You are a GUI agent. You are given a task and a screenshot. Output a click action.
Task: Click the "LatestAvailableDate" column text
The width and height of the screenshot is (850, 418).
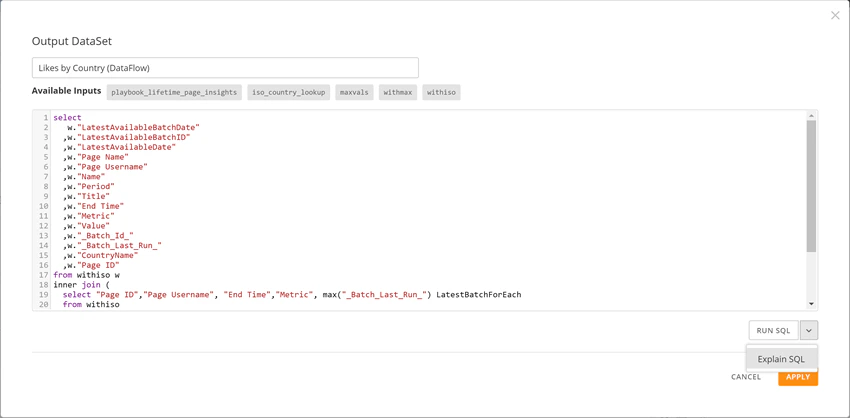(127, 147)
